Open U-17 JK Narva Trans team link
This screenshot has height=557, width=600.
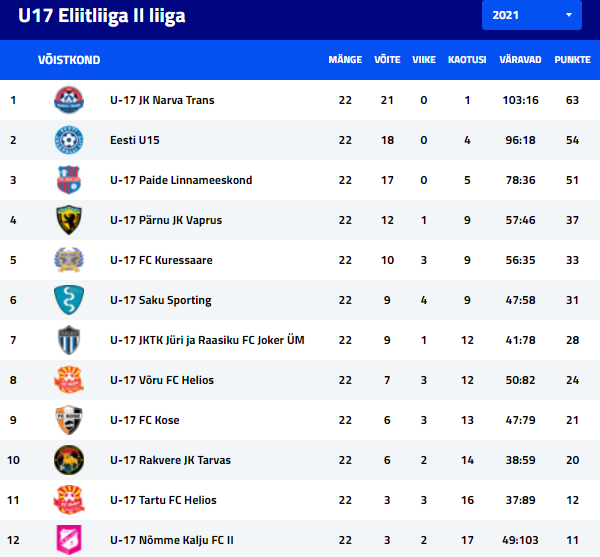coord(162,100)
